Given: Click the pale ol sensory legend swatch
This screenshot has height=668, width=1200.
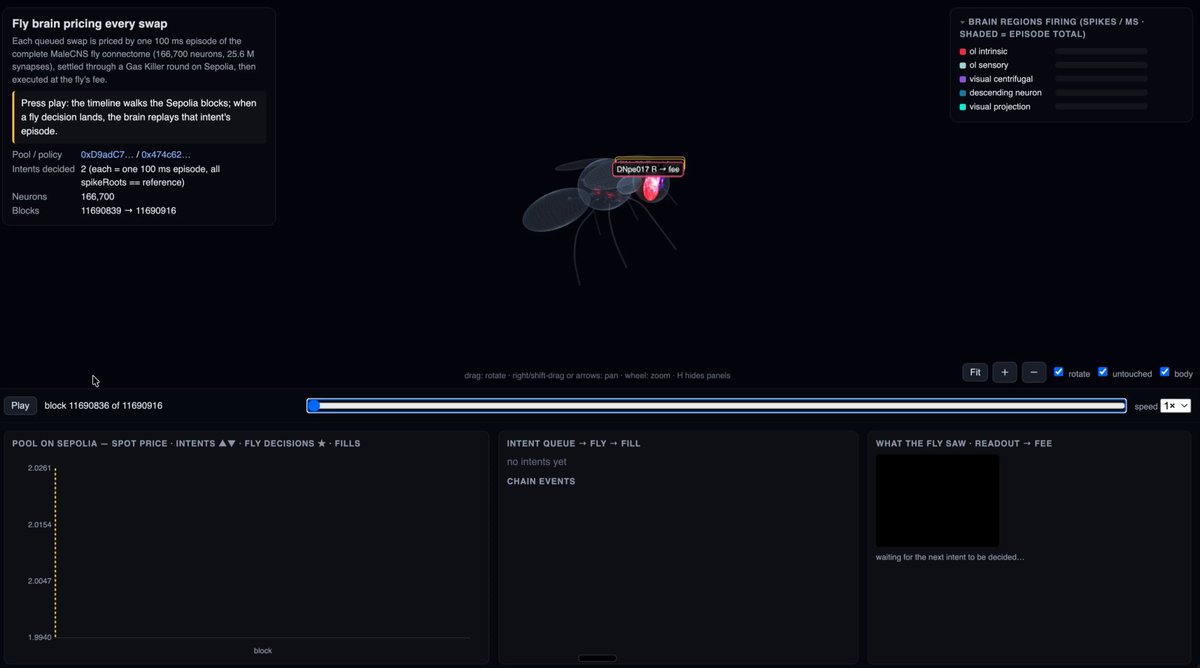Looking at the screenshot, I should [x=963, y=65].
